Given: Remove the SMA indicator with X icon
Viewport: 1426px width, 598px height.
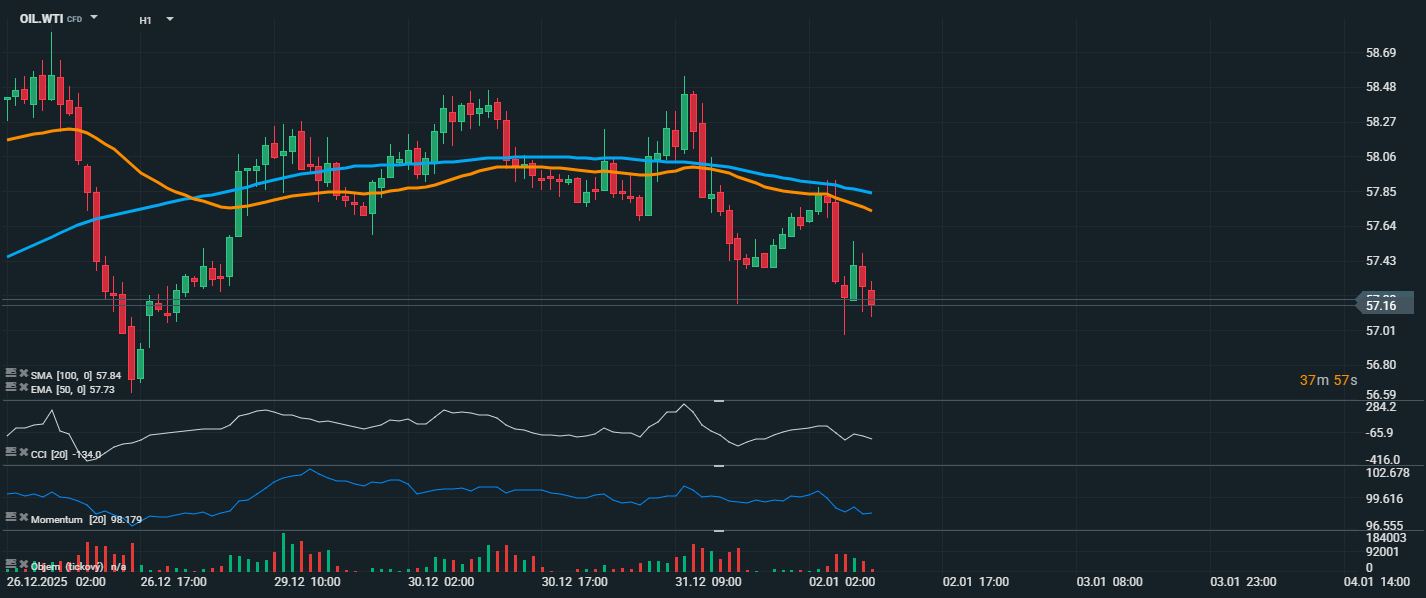Looking at the screenshot, I should [23, 373].
